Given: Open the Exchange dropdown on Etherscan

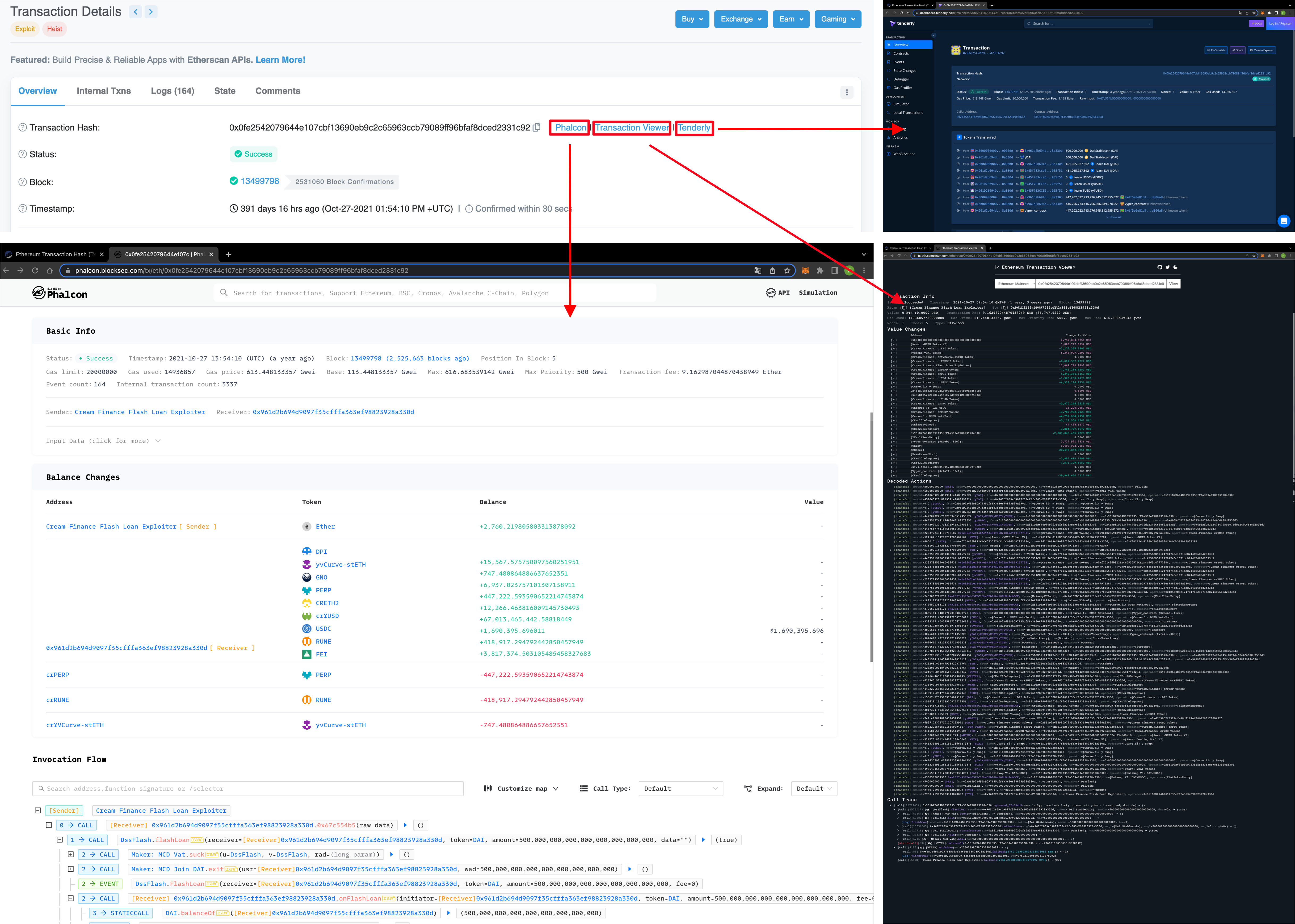Looking at the screenshot, I should [741, 19].
